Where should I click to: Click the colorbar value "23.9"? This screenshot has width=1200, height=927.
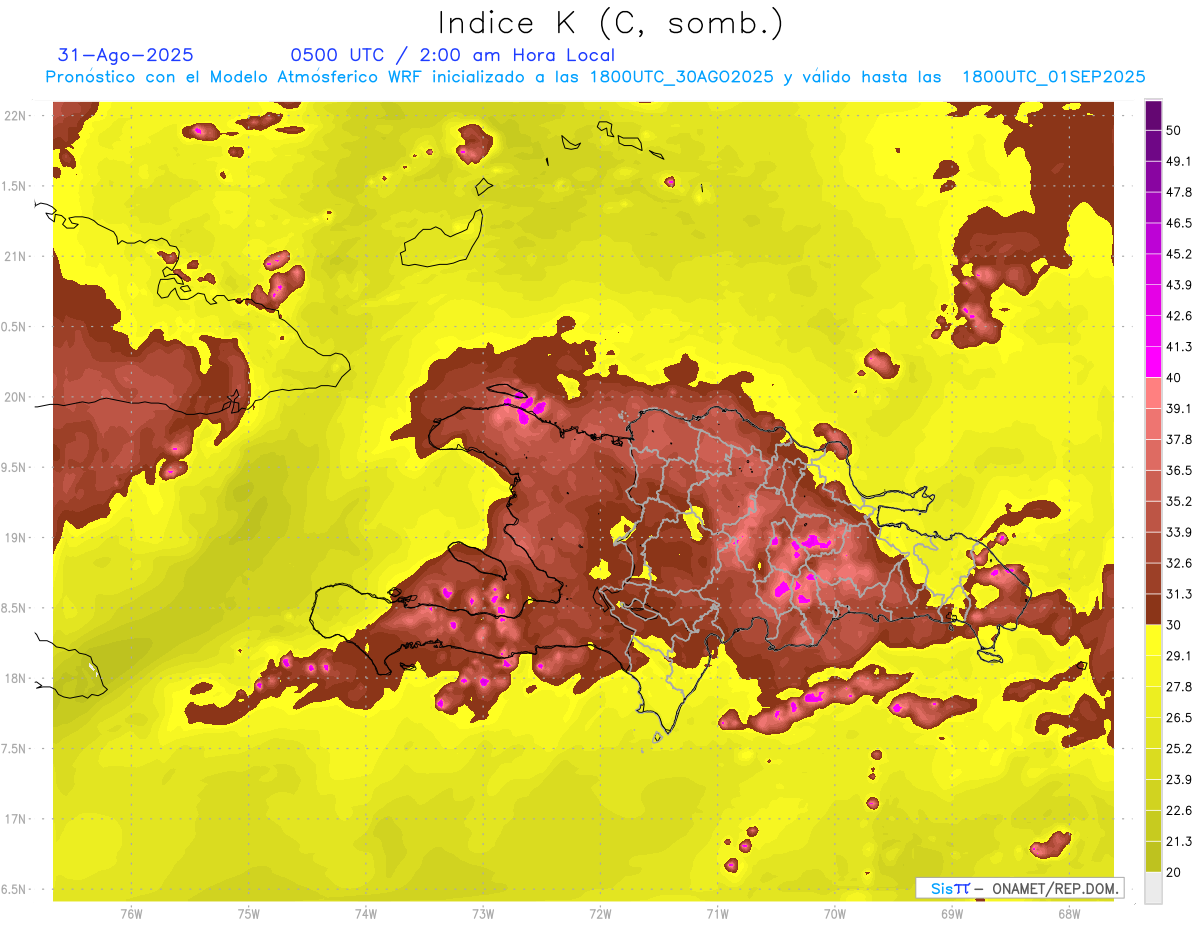pyautogui.click(x=1178, y=779)
